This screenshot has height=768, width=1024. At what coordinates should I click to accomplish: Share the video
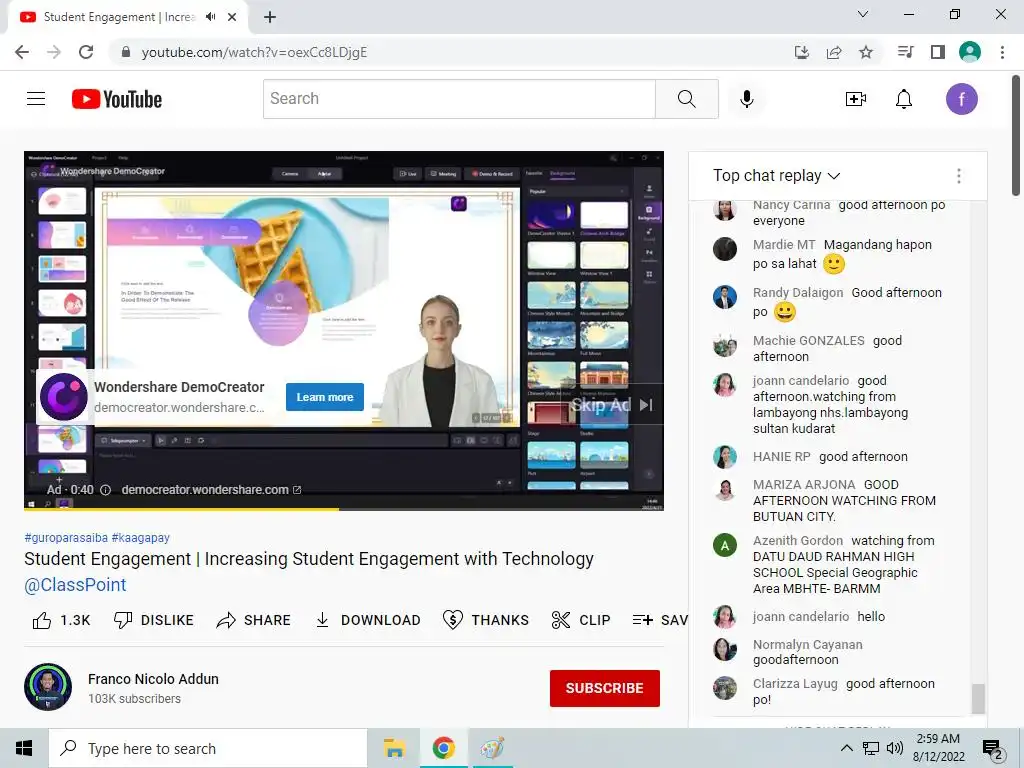(253, 620)
